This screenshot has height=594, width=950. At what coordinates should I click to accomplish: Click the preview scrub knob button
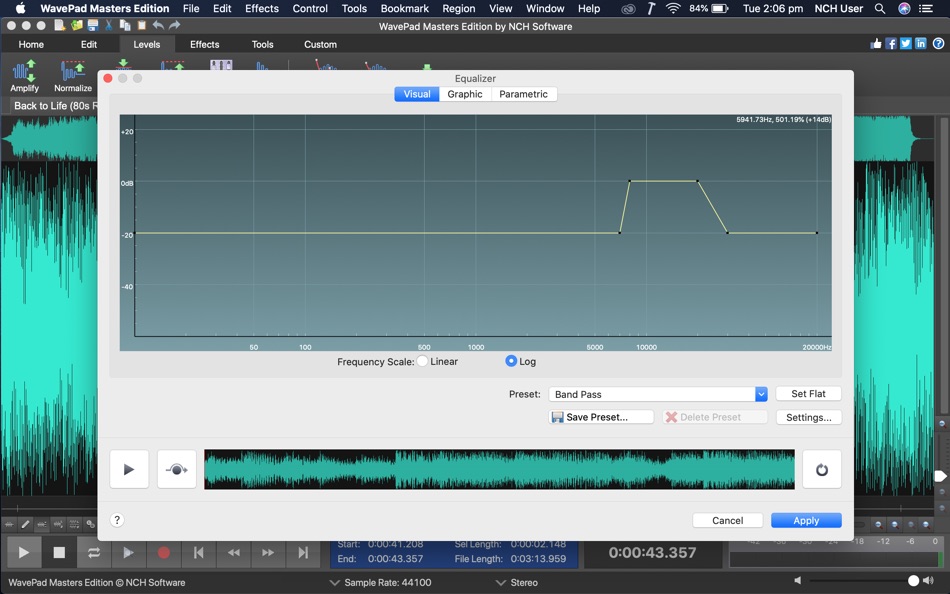tap(176, 469)
